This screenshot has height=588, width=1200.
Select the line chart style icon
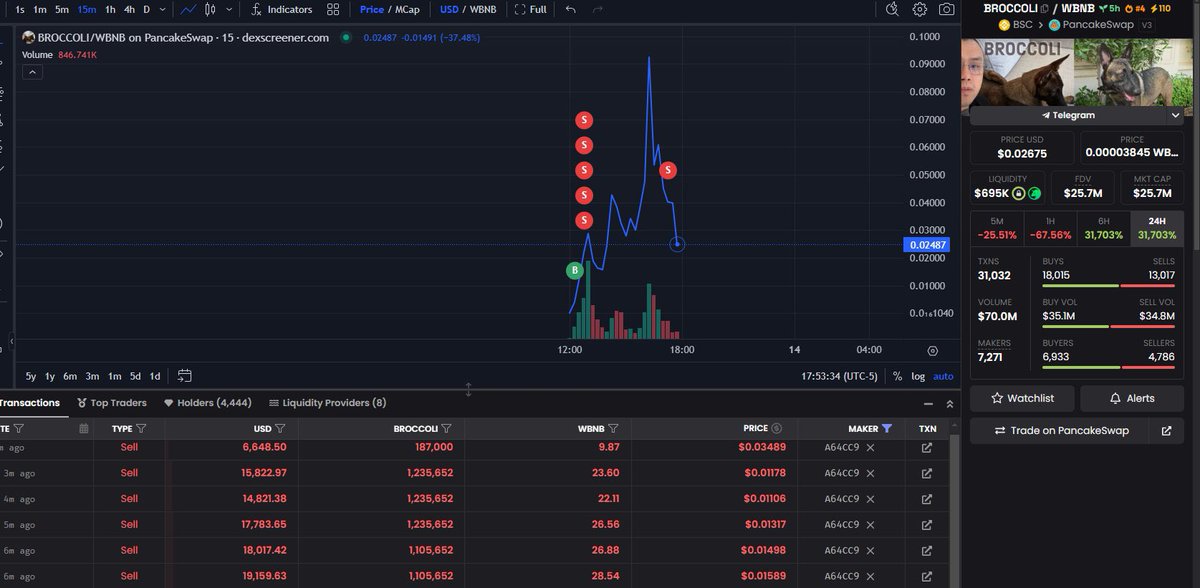[188, 9]
